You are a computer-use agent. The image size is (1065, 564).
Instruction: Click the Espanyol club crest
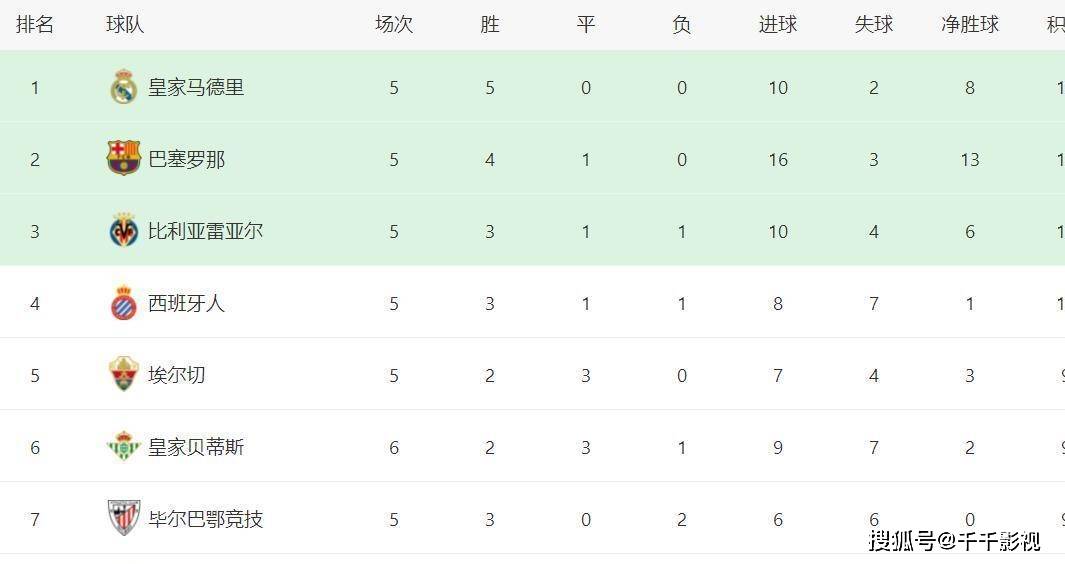point(124,302)
